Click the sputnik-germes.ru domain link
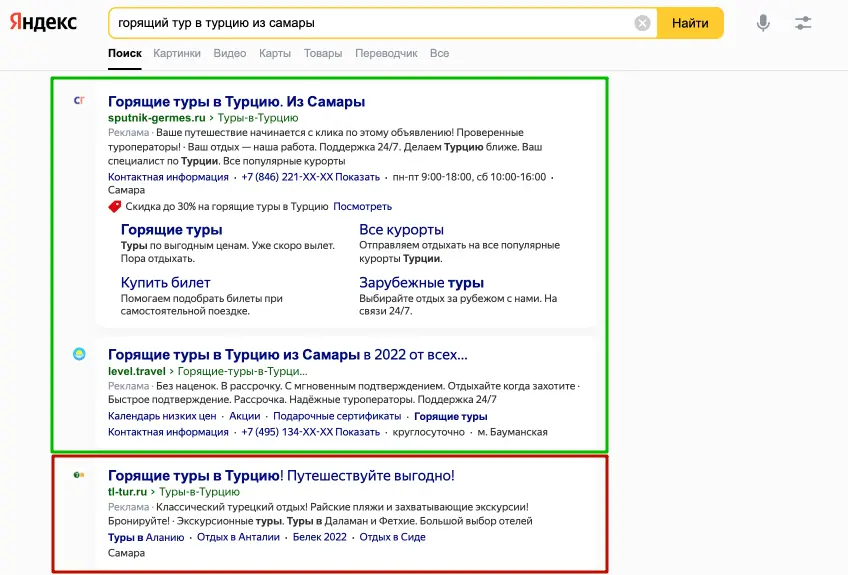This screenshot has height=575, width=848. [157, 118]
